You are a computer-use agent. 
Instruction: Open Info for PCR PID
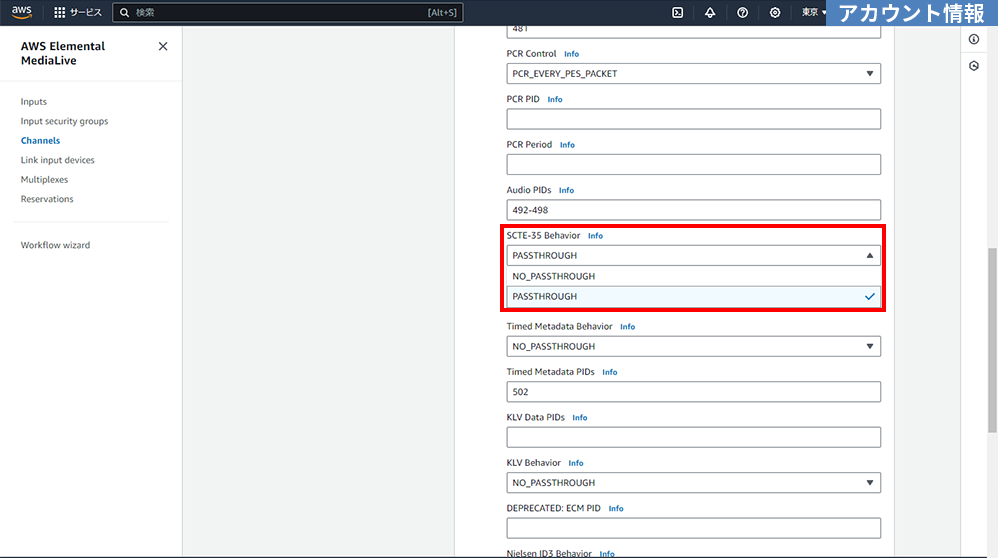click(555, 99)
